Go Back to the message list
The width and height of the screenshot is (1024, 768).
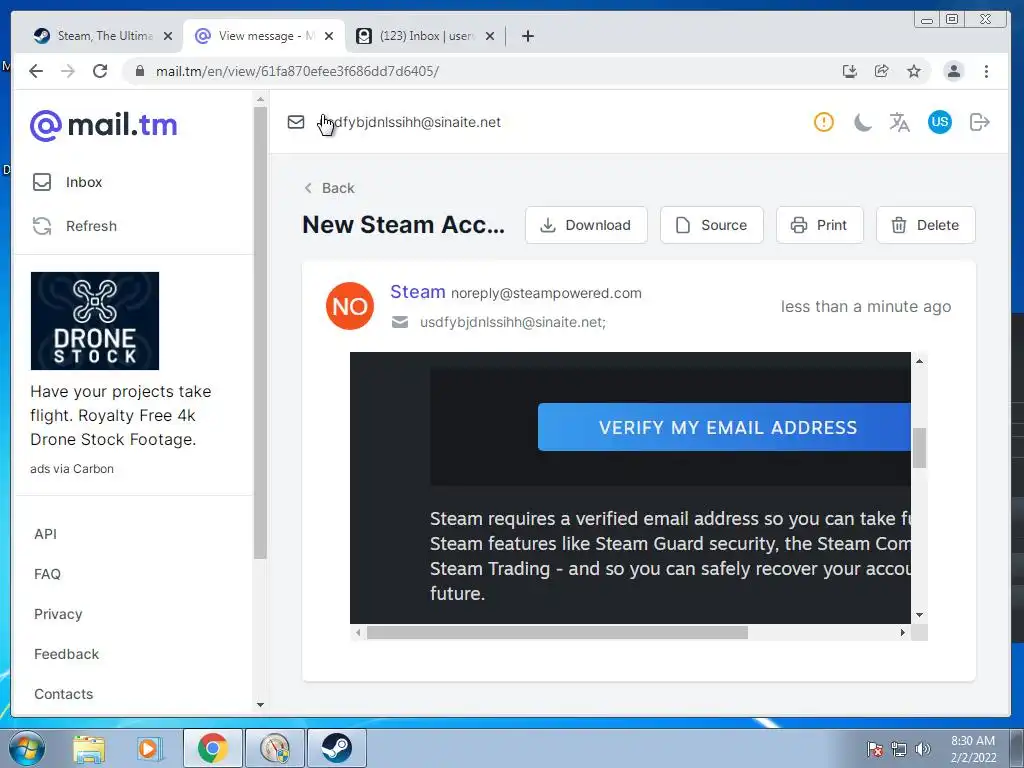click(329, 188)
